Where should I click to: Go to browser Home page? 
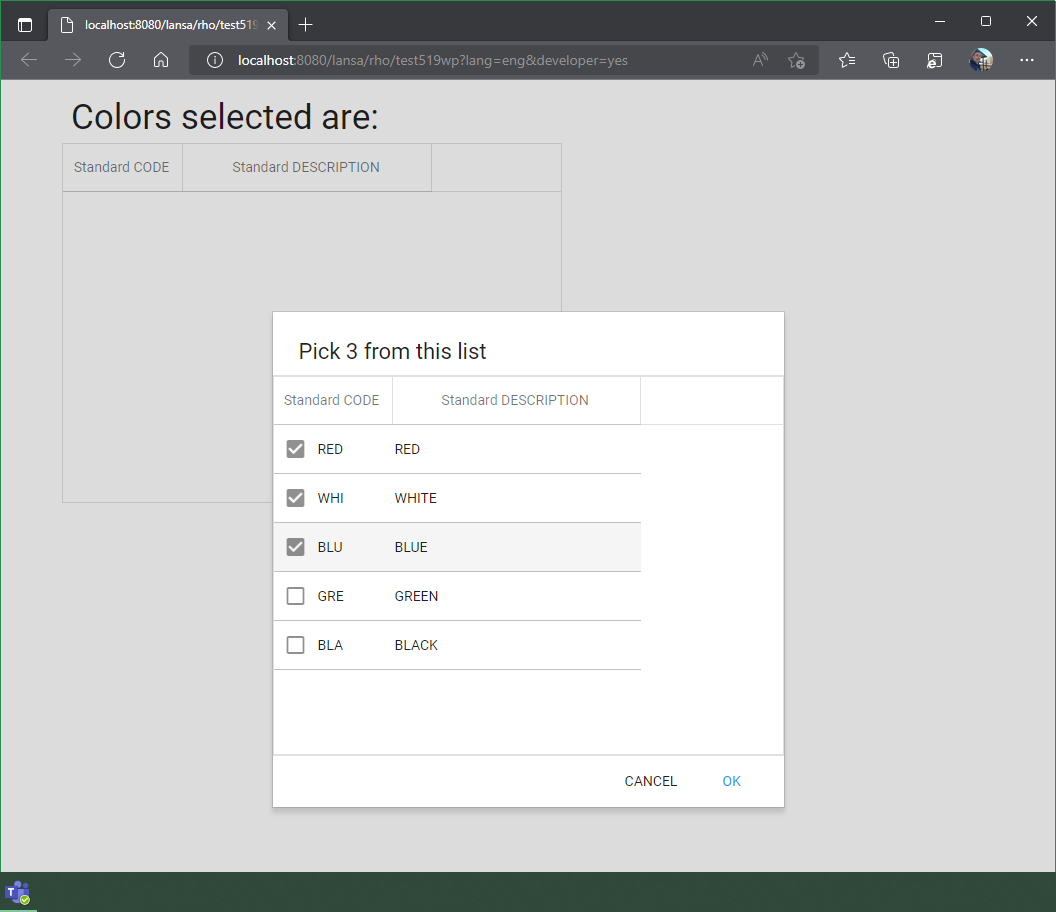tap(161, 60)
